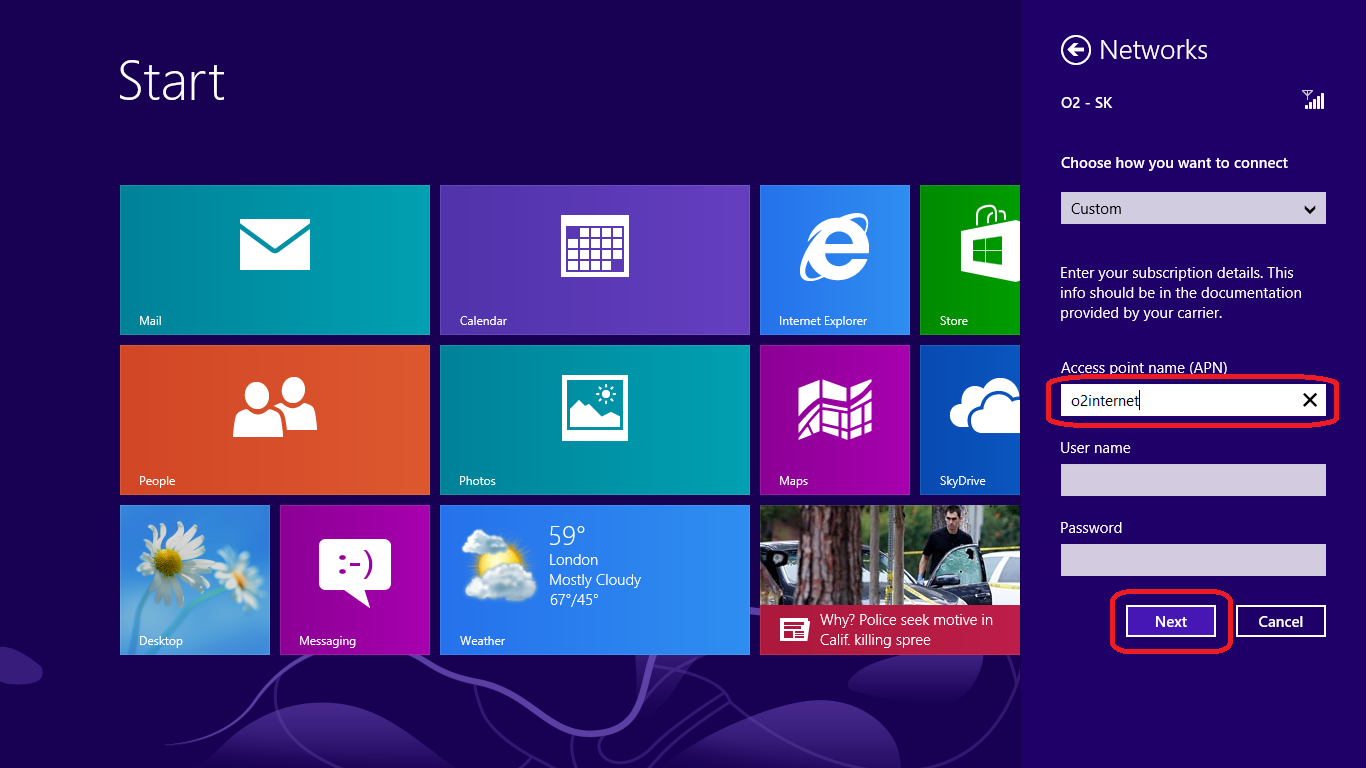Viewport: 1366px width, 768px height.
Task: Open the London Weather tile
Action: pos(594,579)
